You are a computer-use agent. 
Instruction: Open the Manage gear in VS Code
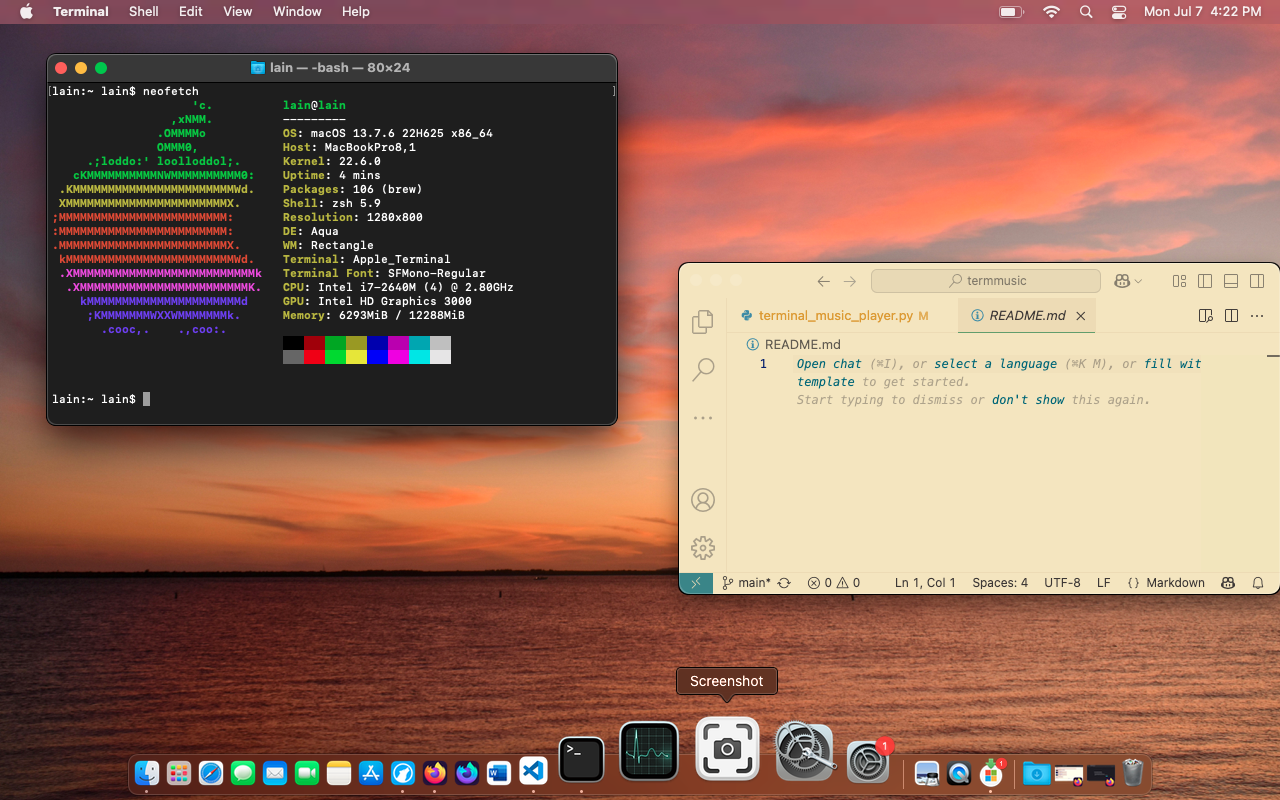pos(703,547)
